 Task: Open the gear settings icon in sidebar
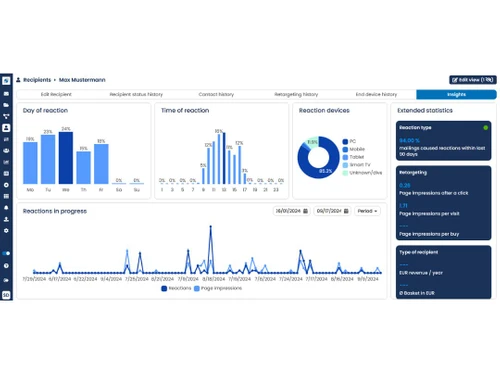click(x=6, y=231)
